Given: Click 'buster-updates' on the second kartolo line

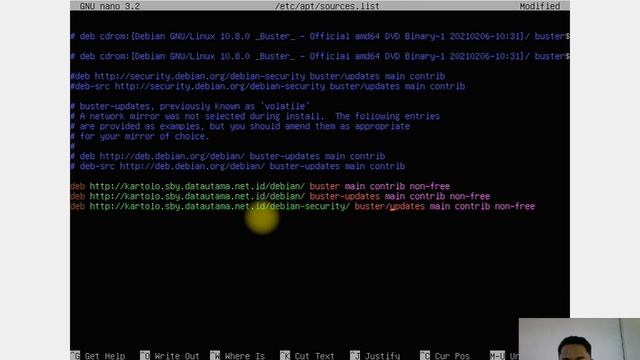Looking at the screenshot, I should click(344, 196).
